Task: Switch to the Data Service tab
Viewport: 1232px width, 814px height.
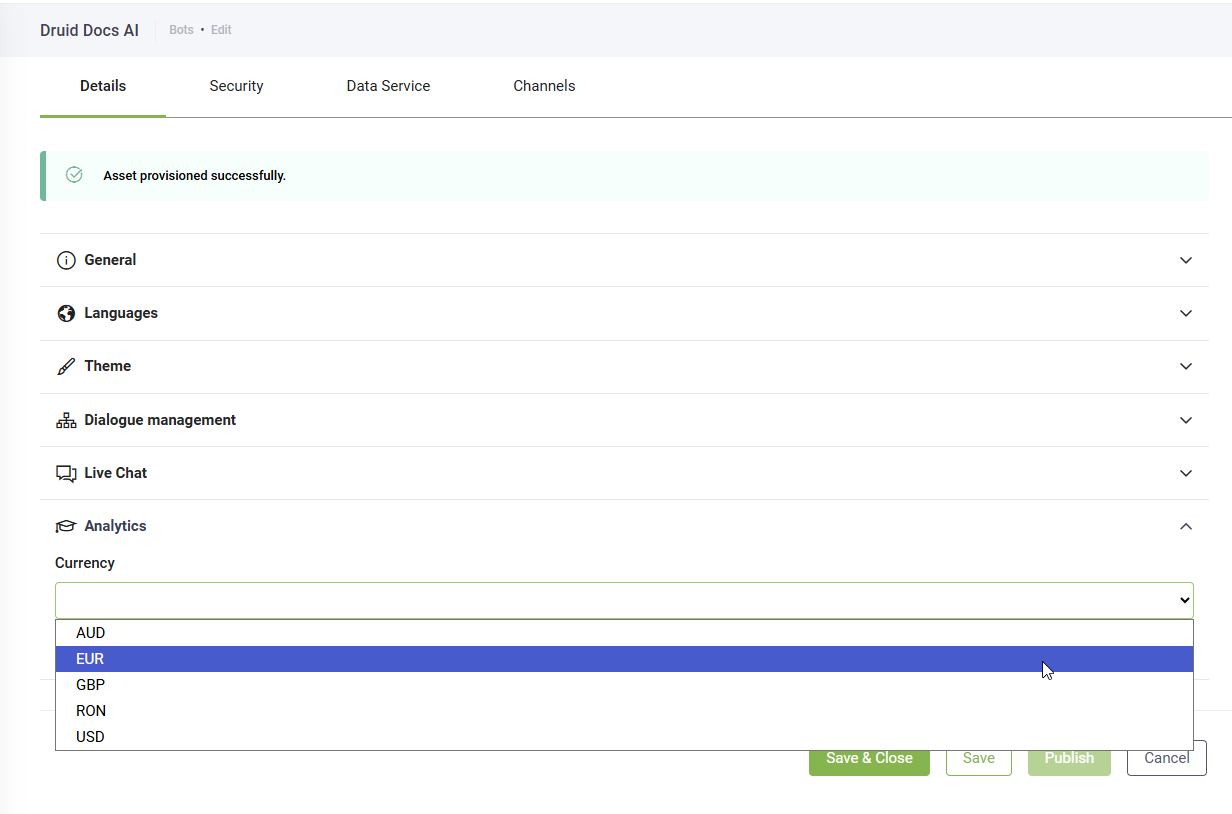Action: 388,86
